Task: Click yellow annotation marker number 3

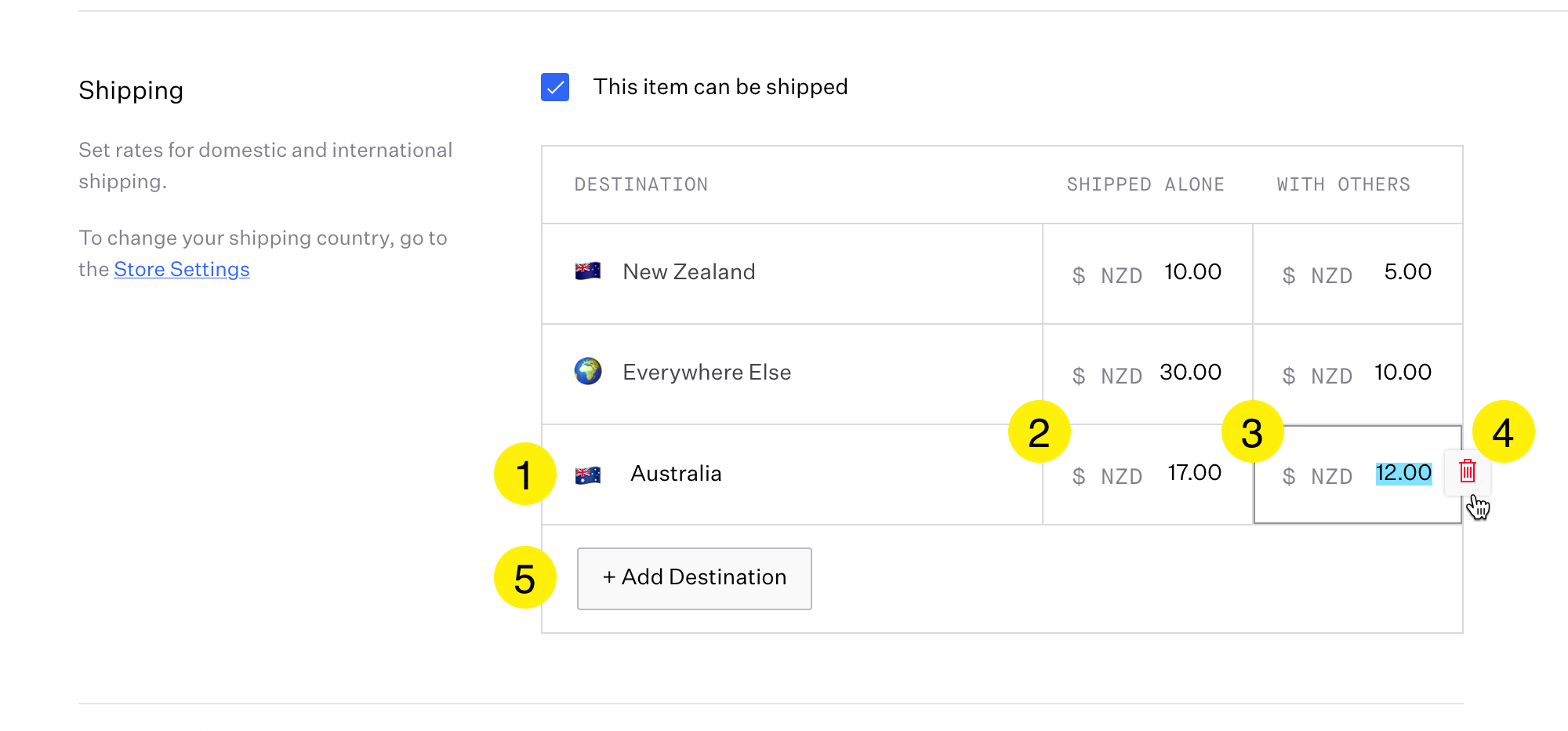Action: click(x=1252, y=431)
